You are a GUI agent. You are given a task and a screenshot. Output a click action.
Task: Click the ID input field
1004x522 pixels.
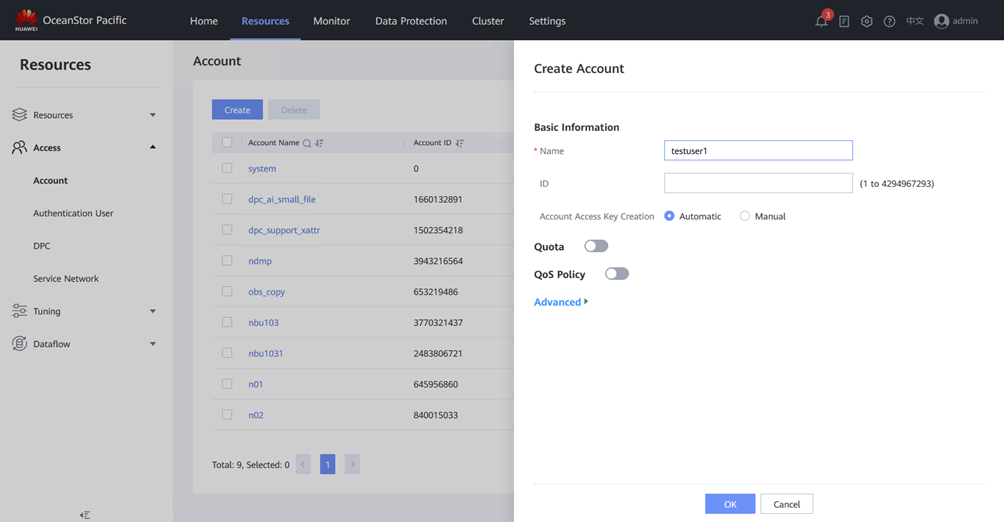[758, 183]
